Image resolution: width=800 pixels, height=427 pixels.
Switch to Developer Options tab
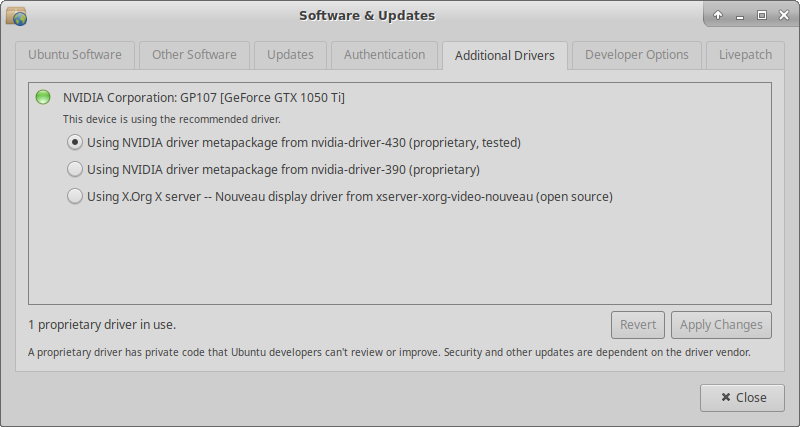(x=636, y=55)
